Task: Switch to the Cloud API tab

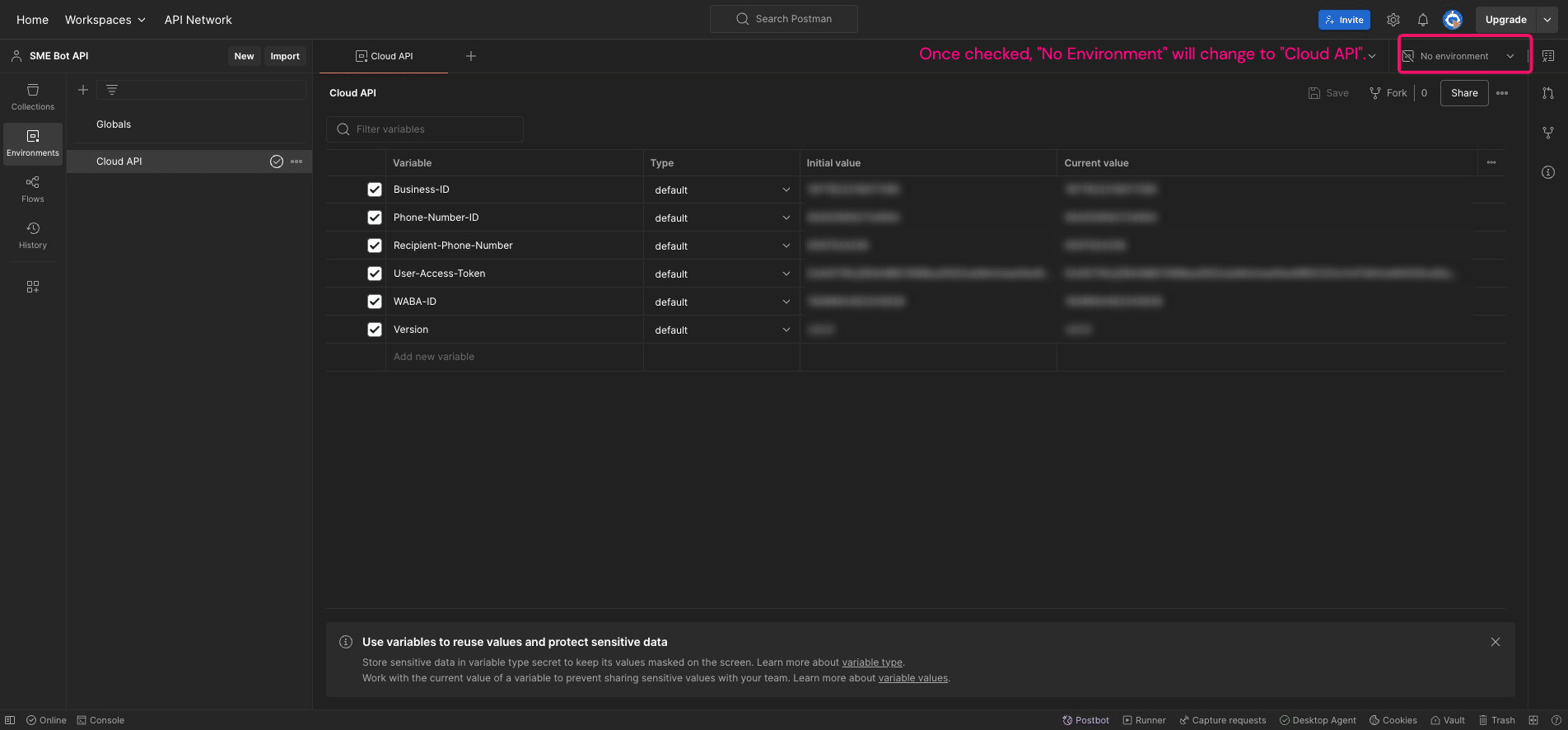Action: (x=384, y=56)
